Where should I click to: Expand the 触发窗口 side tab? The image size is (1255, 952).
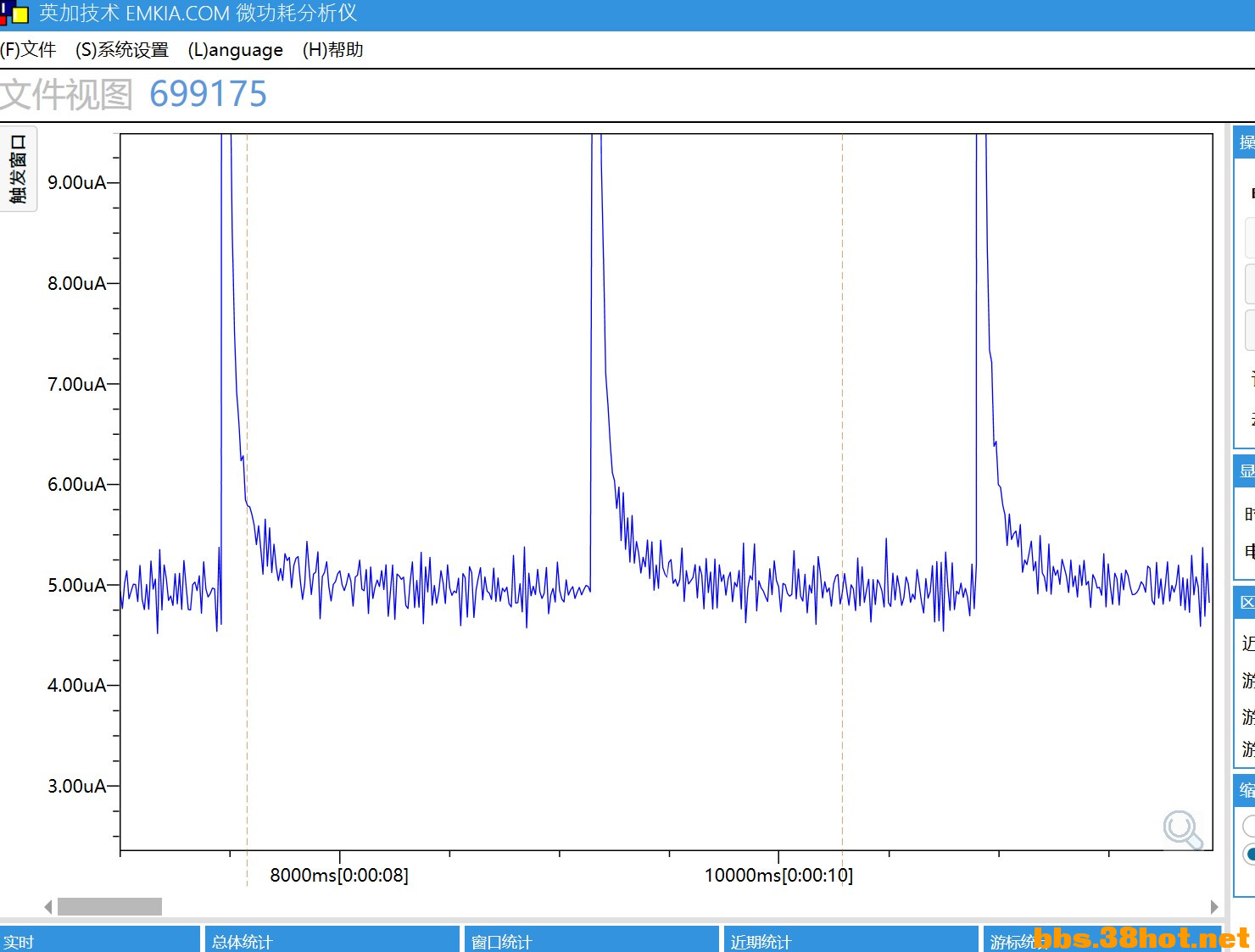18,169
